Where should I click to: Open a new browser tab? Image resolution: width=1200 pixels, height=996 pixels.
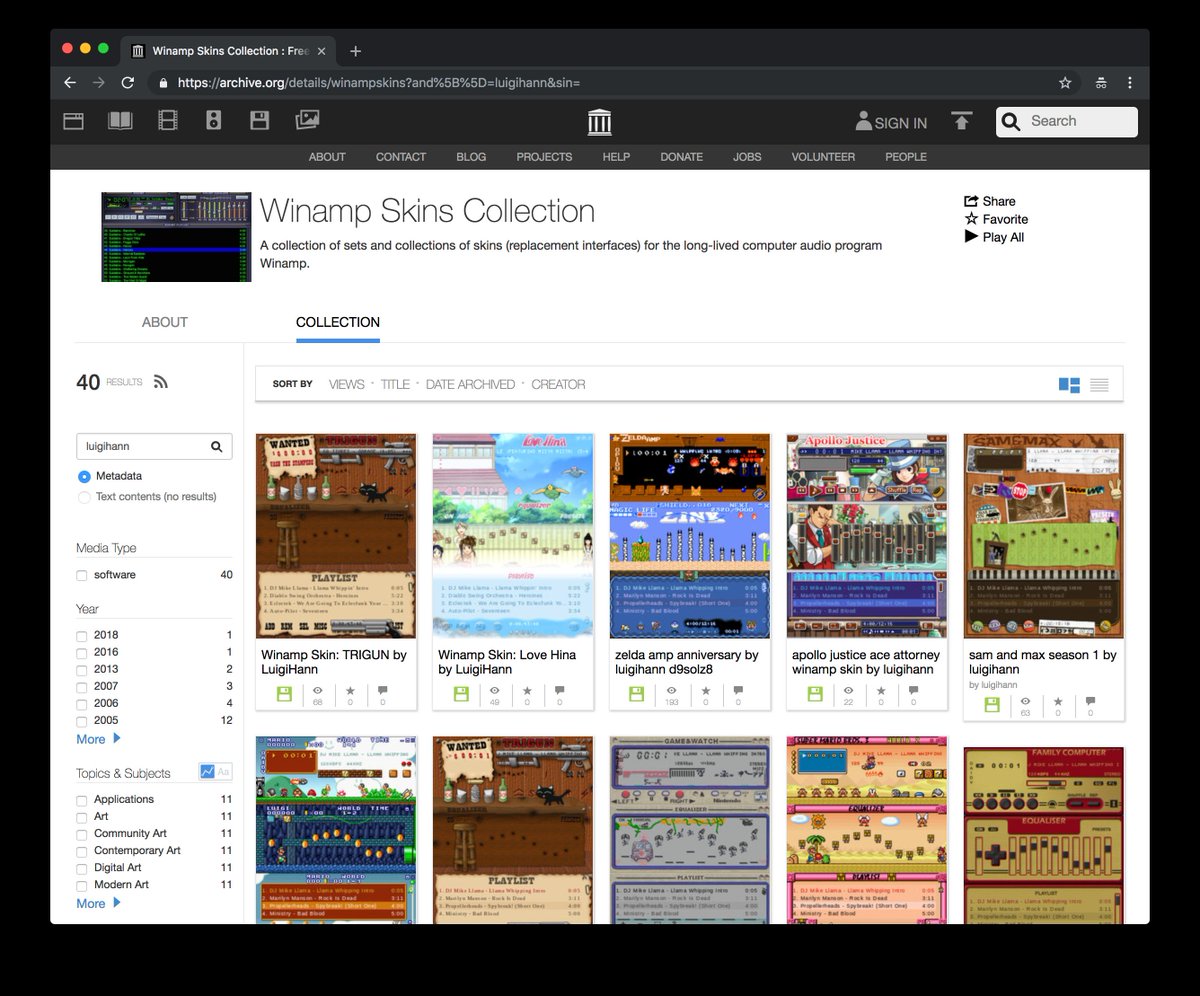click(355, 51)
